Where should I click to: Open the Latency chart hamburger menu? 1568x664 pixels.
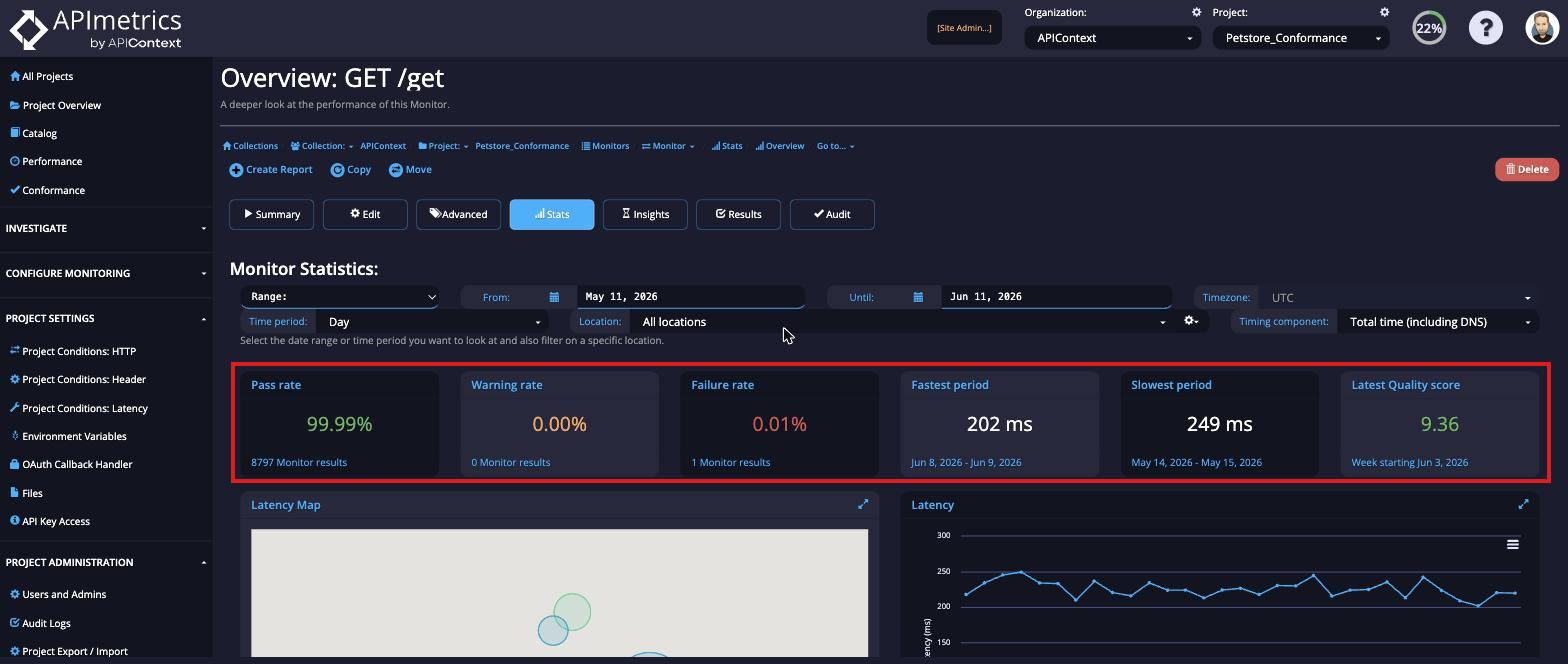pos(1513,544)
